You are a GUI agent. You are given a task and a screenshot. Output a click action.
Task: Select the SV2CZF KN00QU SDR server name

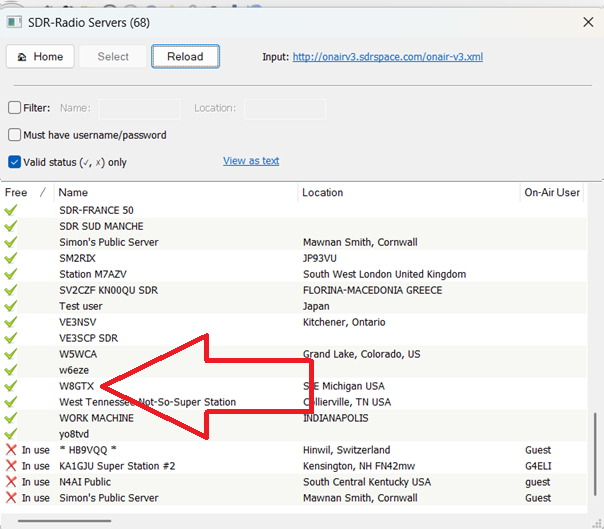[x=109, y=290]
